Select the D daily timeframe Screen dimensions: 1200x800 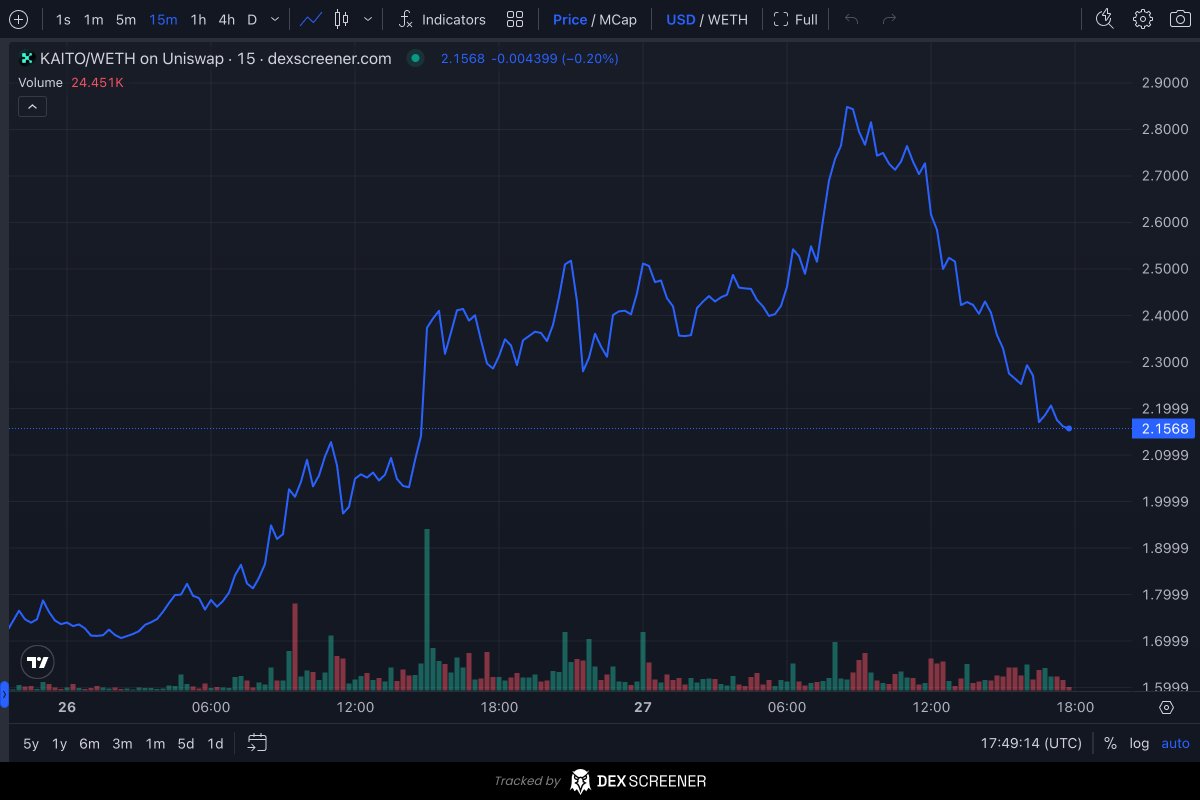point(252,19)
